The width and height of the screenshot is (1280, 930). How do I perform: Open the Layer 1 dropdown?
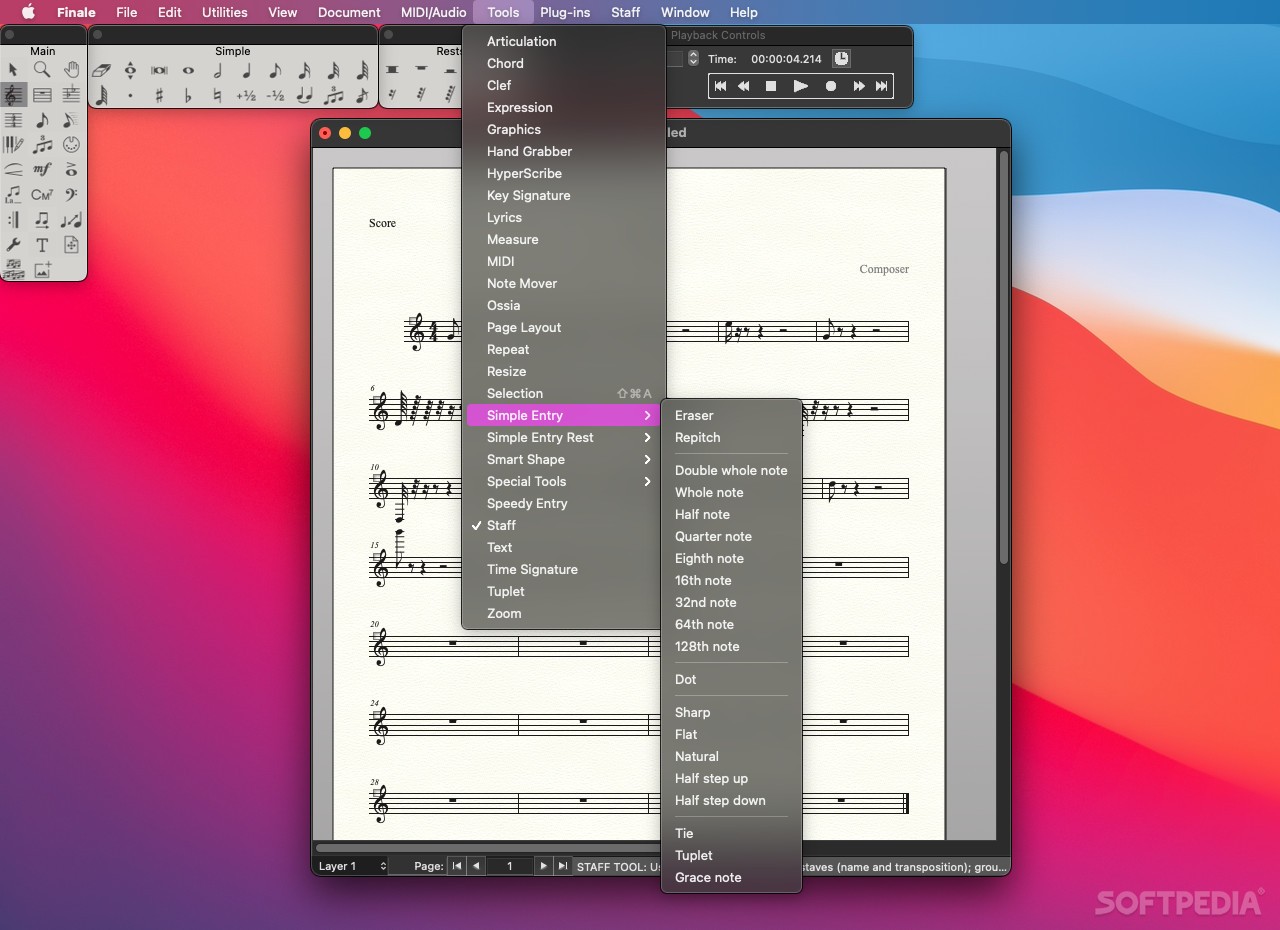coord(351,866)
